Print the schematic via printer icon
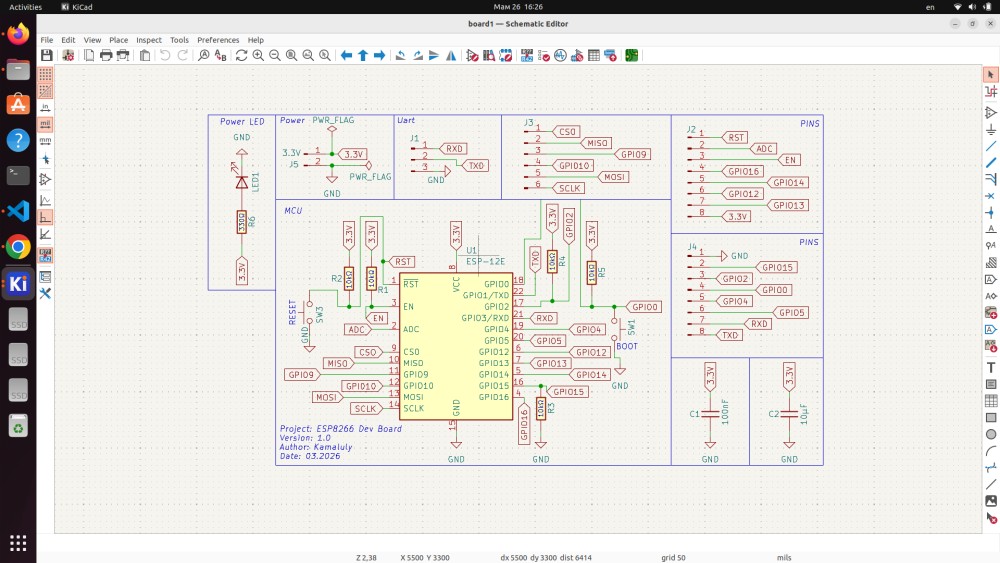1000x563 pixels. (x=106, y=55)
